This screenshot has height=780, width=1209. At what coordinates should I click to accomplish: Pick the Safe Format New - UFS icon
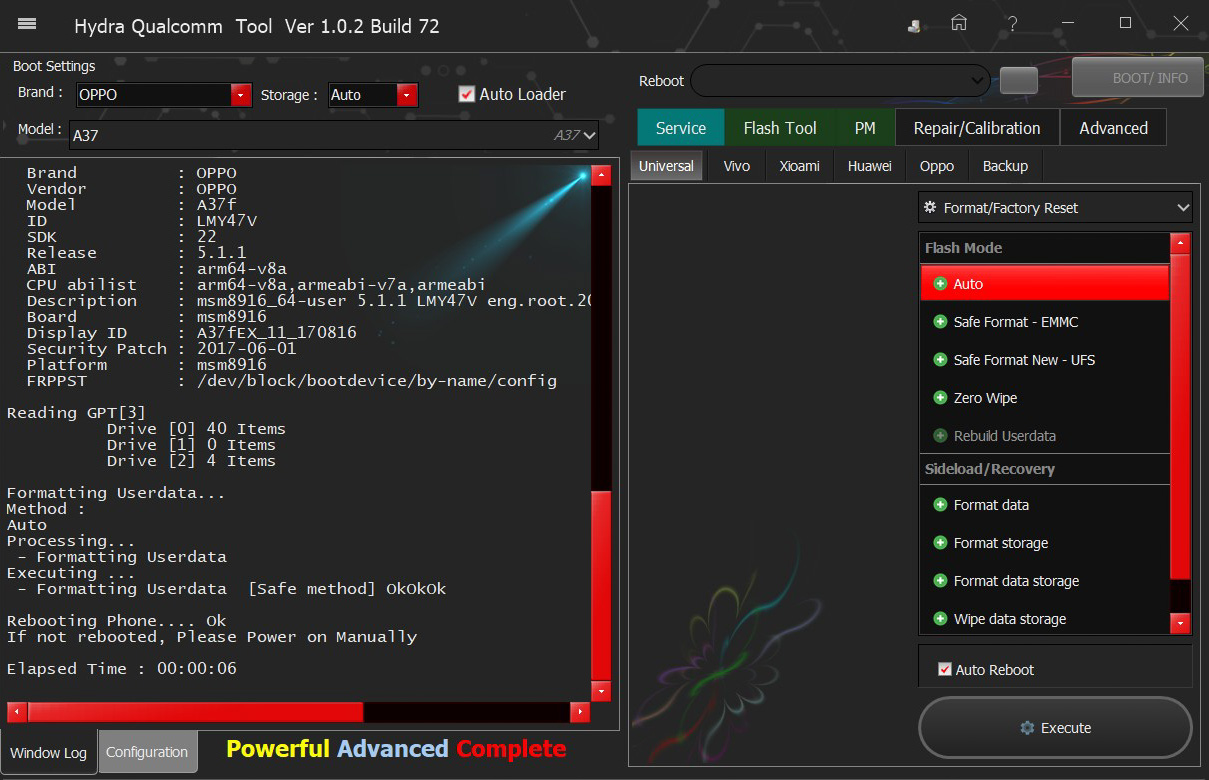940,360
